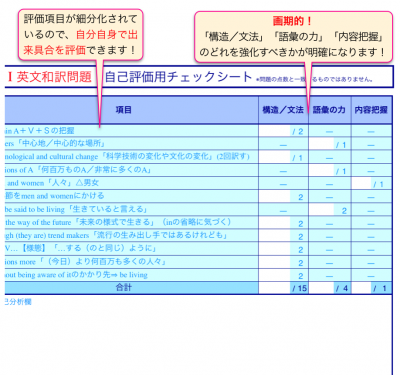Click score field for men and womenにかける row
Viewport: 400px width, 375px height.
tap(275, 196)
